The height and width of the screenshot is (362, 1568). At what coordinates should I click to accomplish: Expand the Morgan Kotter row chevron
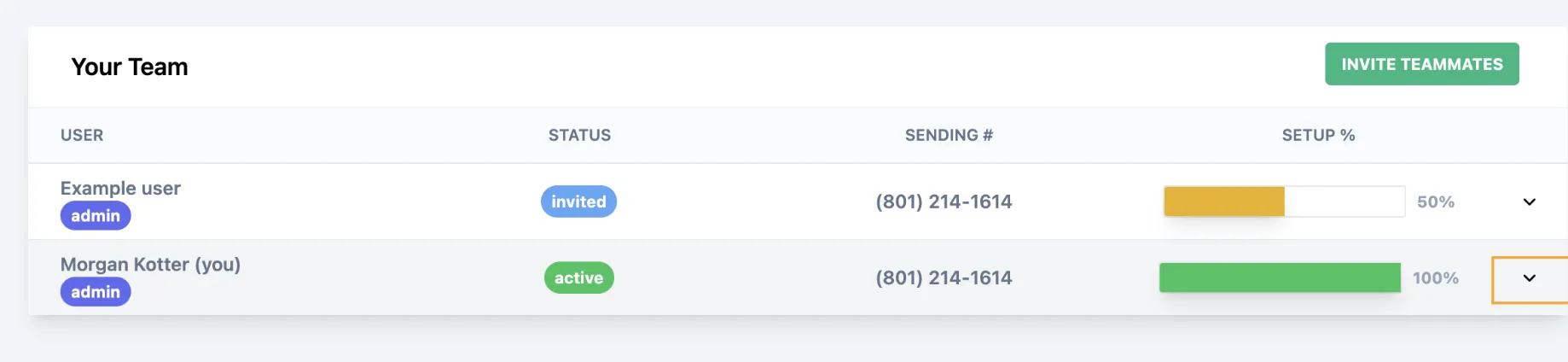[1529, 278]
